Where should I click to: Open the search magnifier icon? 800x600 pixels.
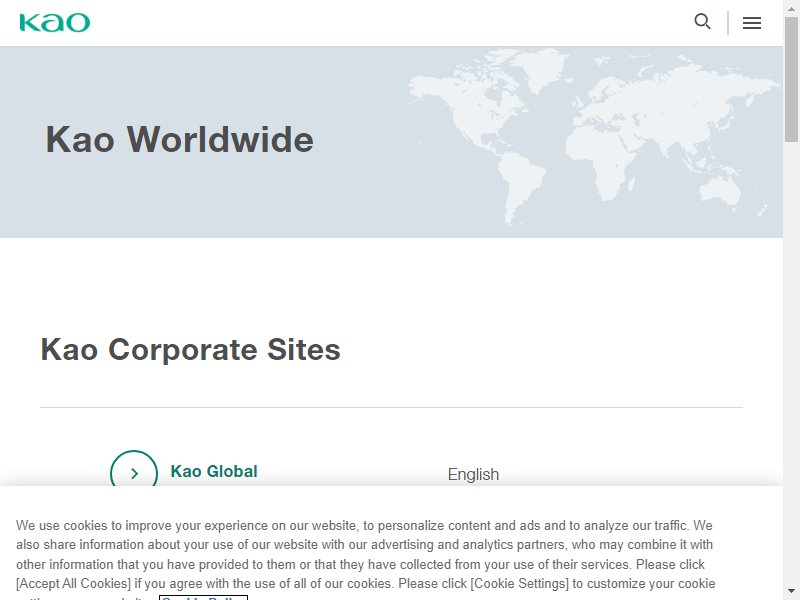[x=703, y=22]
